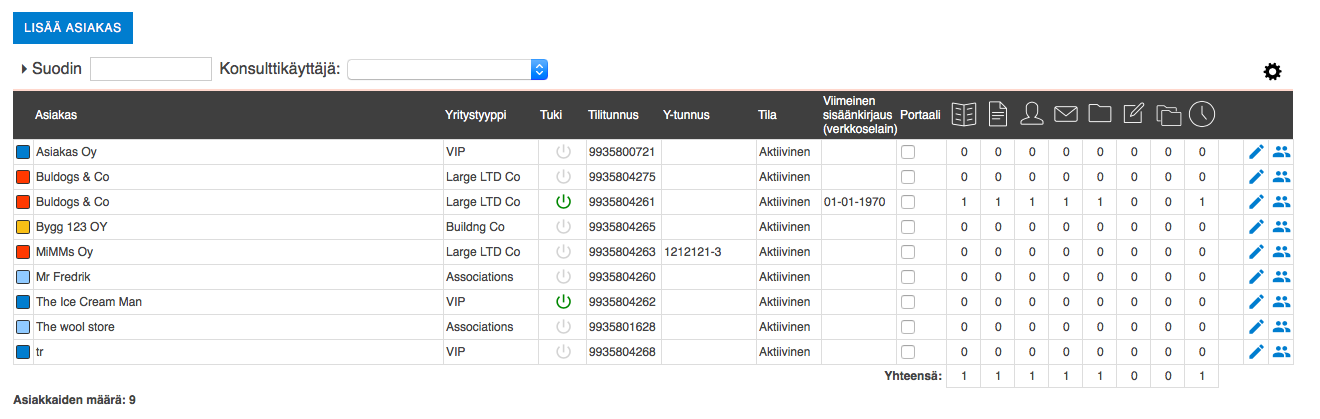This screenshot has width=1320, height=419.
Task: Click the Lisää asiakas button
Action: tap(73, 28)
